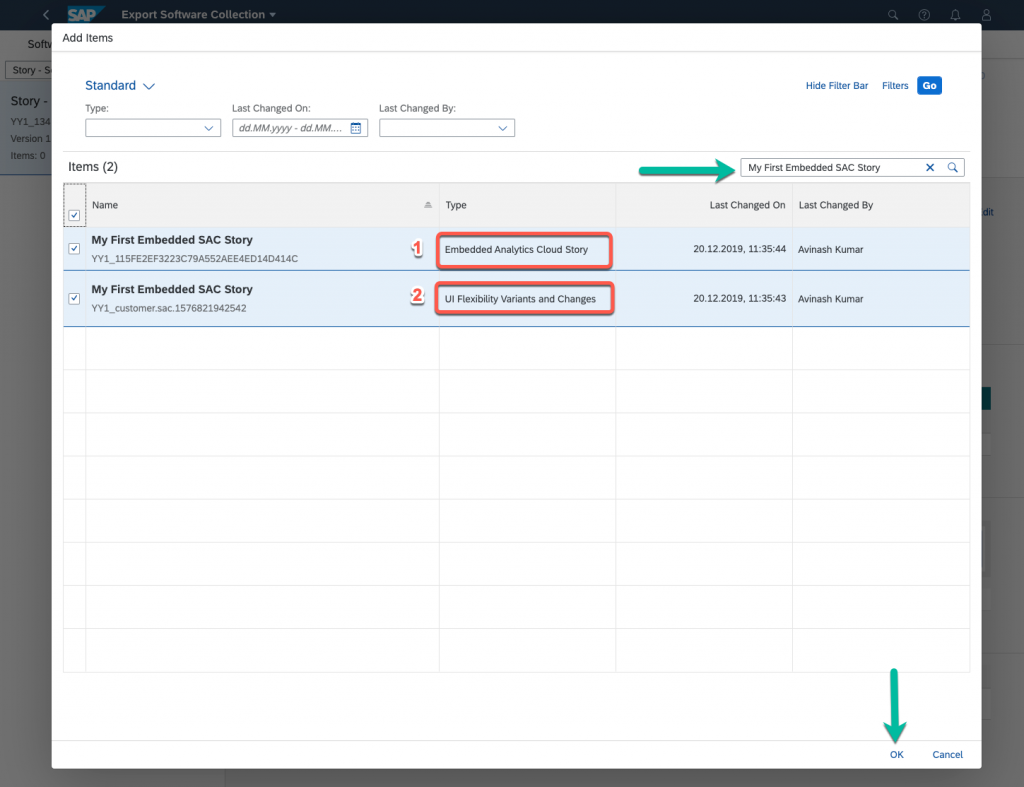Click the Items (2) table title
1024x787 pixels.
coord(93,167)
